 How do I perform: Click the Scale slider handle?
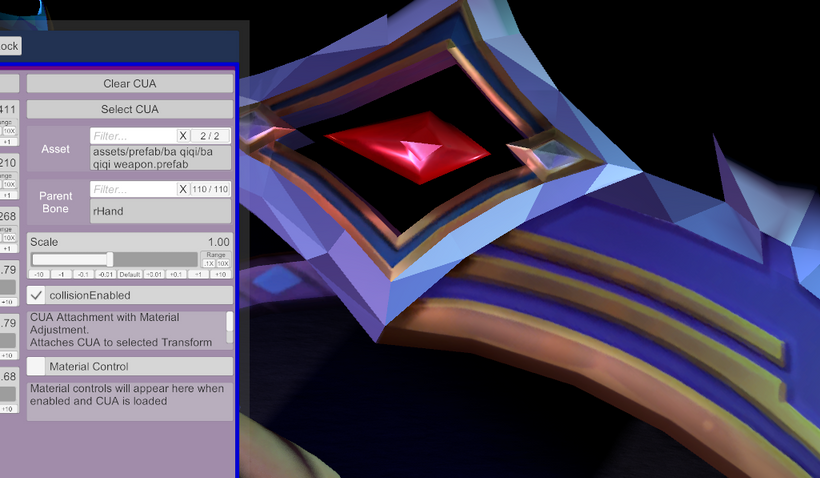coord(110,259)
